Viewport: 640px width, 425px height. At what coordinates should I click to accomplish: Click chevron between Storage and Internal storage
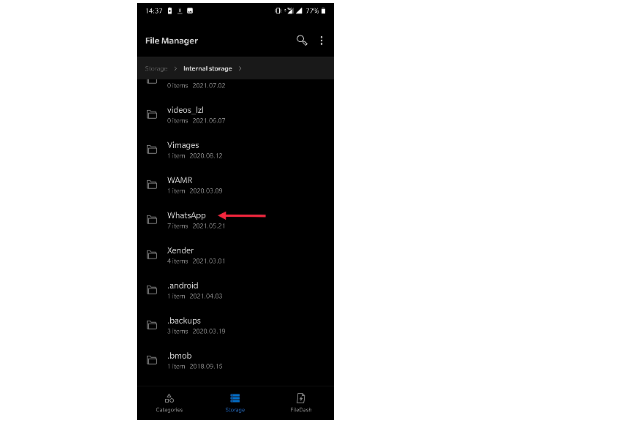pos(176,69)
